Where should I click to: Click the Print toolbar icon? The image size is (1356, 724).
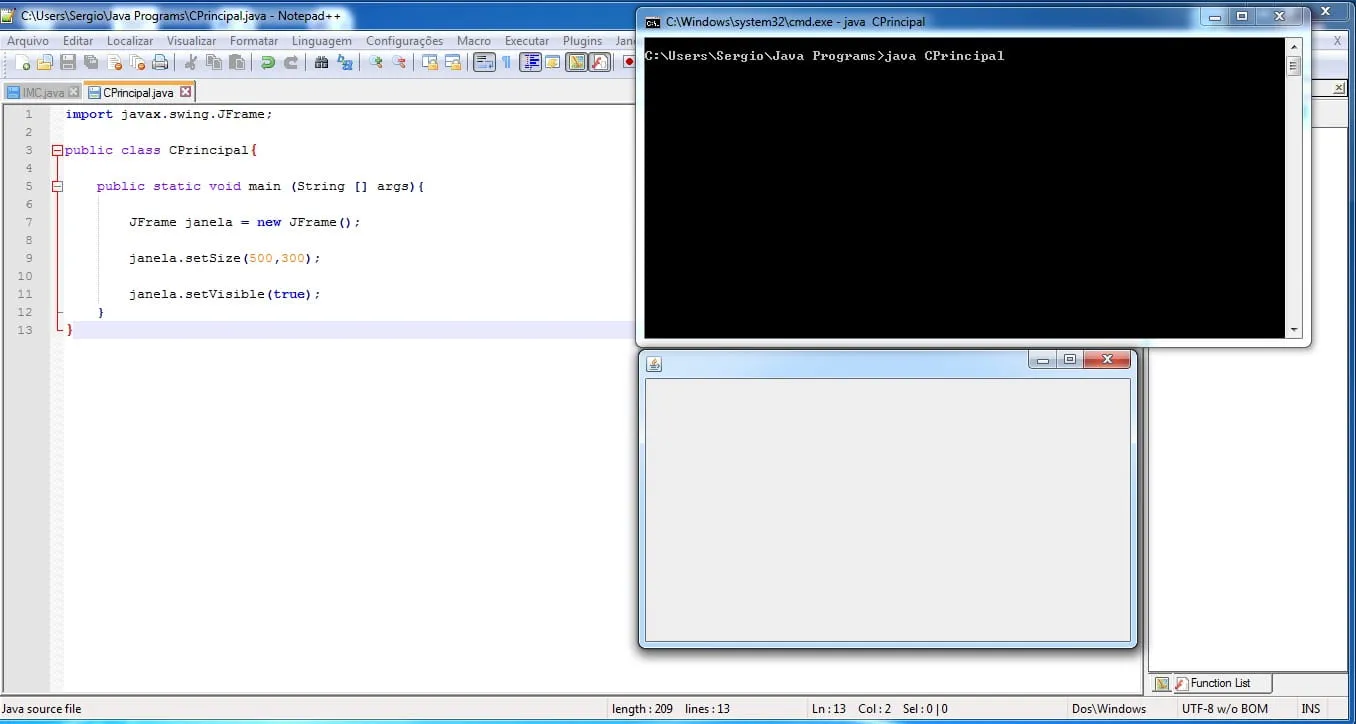point(160,62)
